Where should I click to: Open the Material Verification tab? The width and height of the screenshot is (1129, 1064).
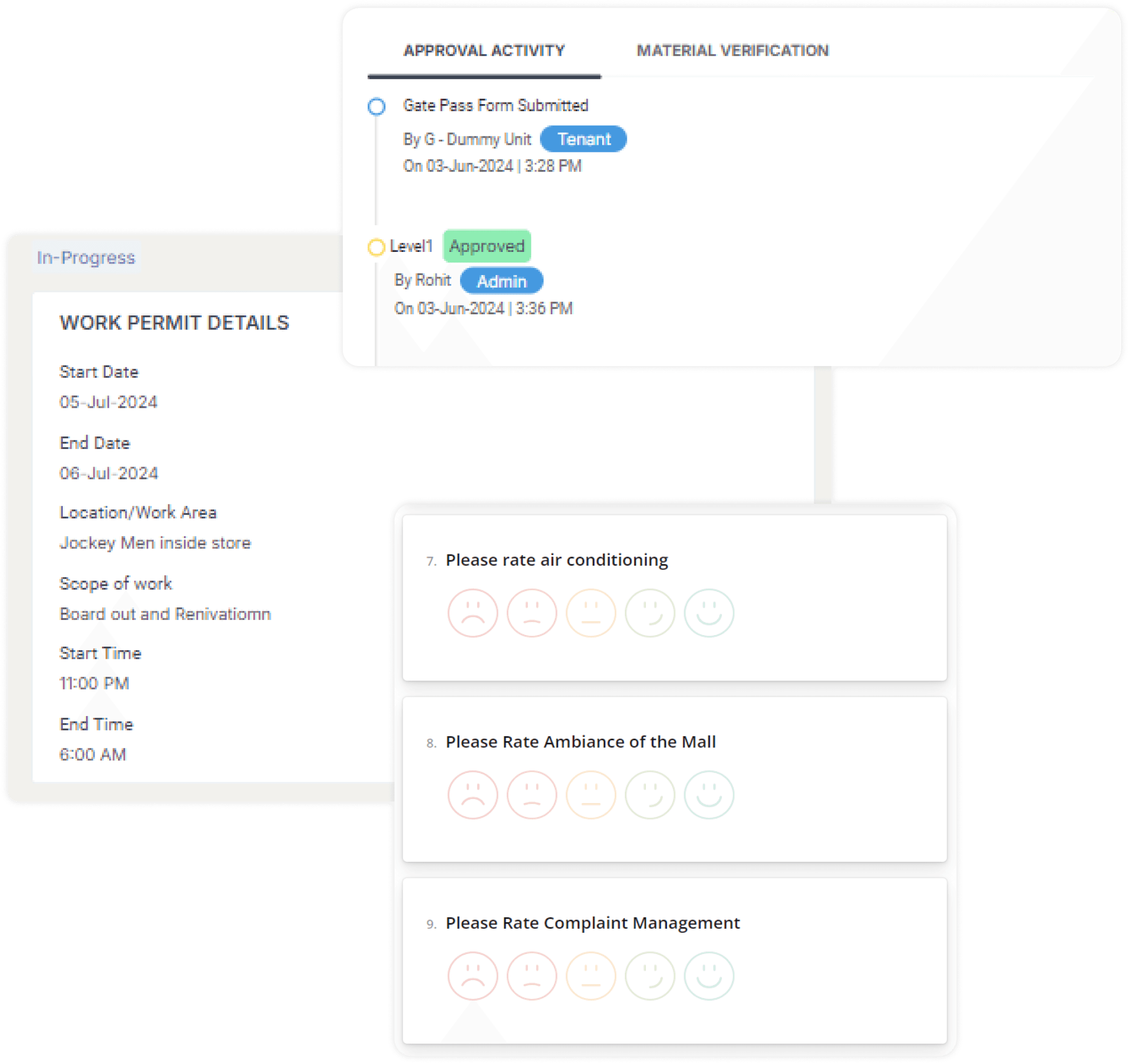tap(732, 51)
